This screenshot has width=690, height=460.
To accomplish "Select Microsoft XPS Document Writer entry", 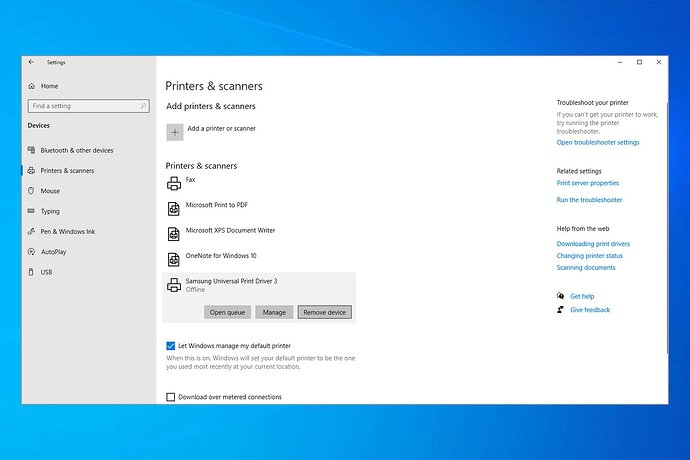I will pos(259,234).
